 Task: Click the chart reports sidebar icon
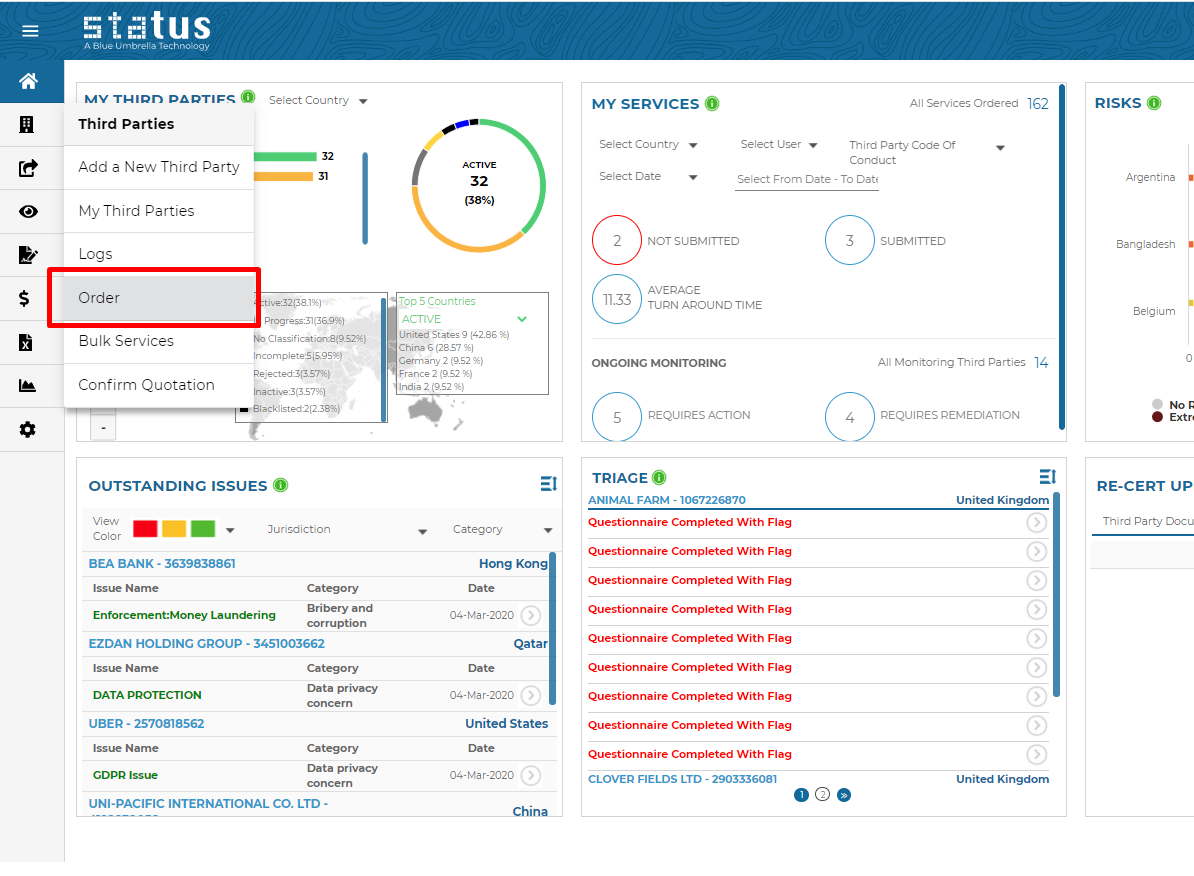pos(27,386)
